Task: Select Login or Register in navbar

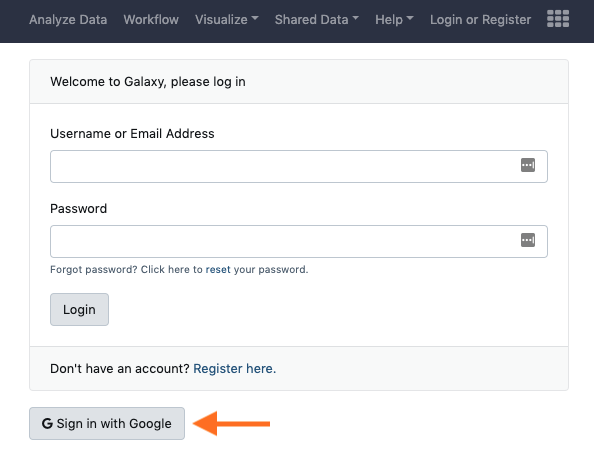Action: point(480,19)
